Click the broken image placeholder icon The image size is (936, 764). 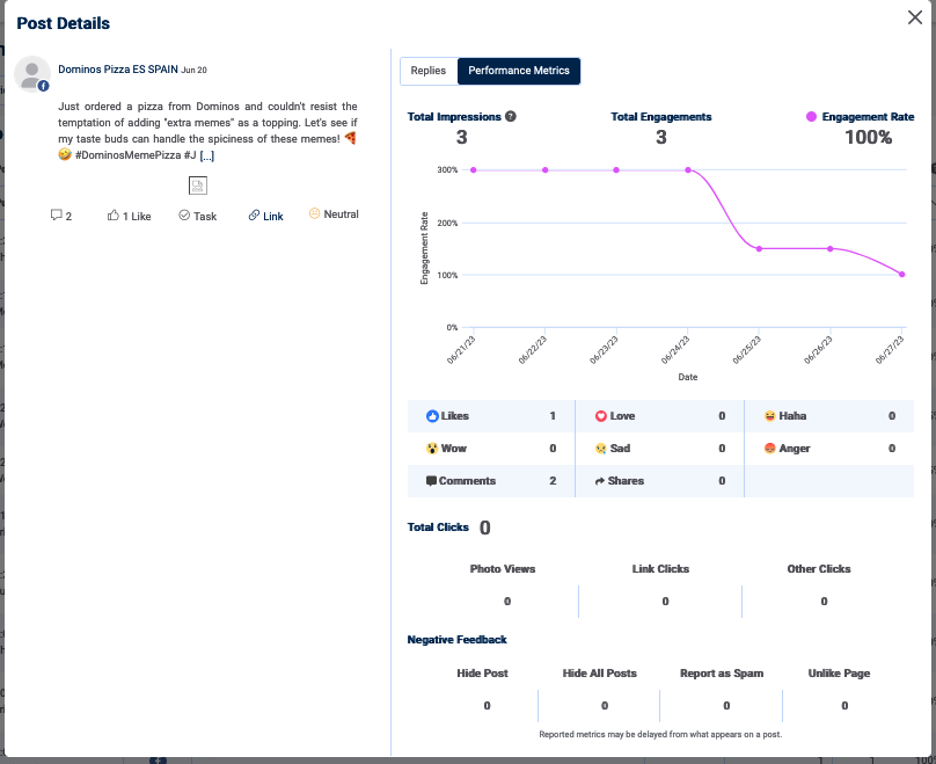coord(197,185)
